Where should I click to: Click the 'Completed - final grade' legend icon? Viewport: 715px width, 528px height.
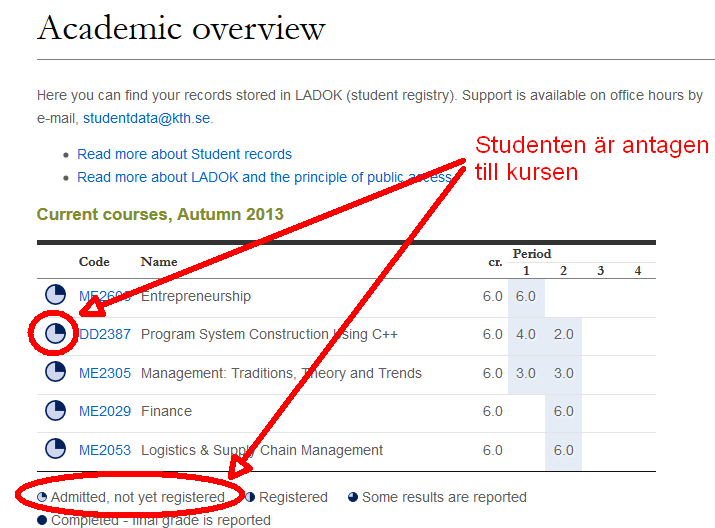tap(42, 520)
